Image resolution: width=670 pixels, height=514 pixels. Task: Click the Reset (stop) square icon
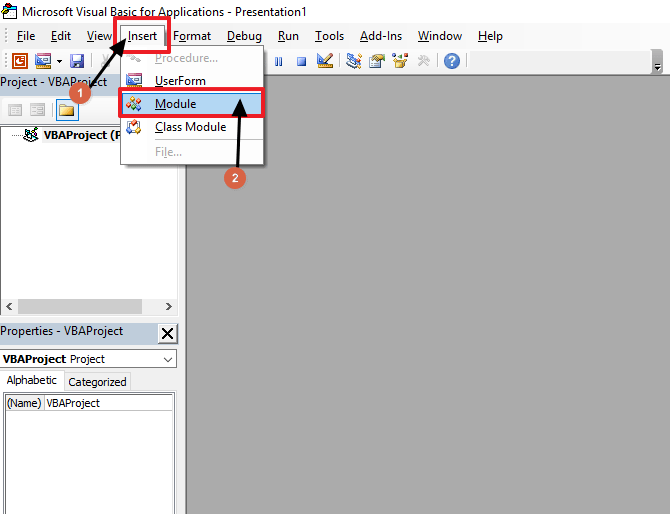click(302, 62)
